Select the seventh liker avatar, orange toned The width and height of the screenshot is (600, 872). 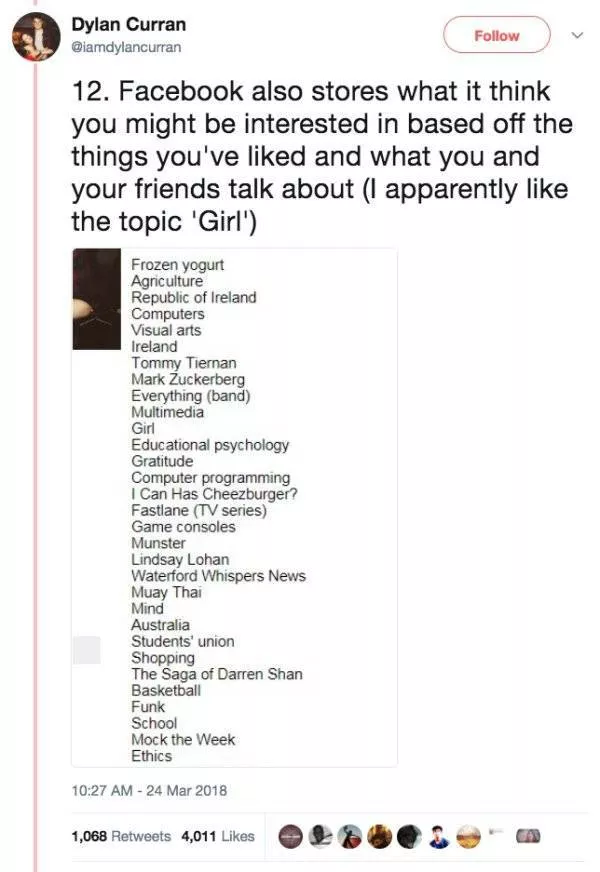pos(468,836)
